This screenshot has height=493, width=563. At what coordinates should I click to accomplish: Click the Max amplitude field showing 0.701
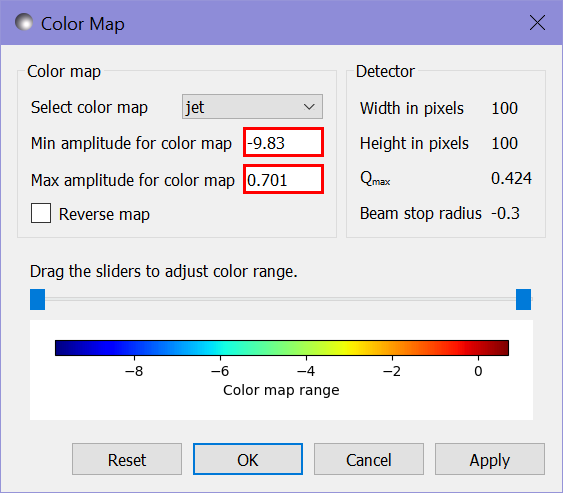[x=283, y=179]
